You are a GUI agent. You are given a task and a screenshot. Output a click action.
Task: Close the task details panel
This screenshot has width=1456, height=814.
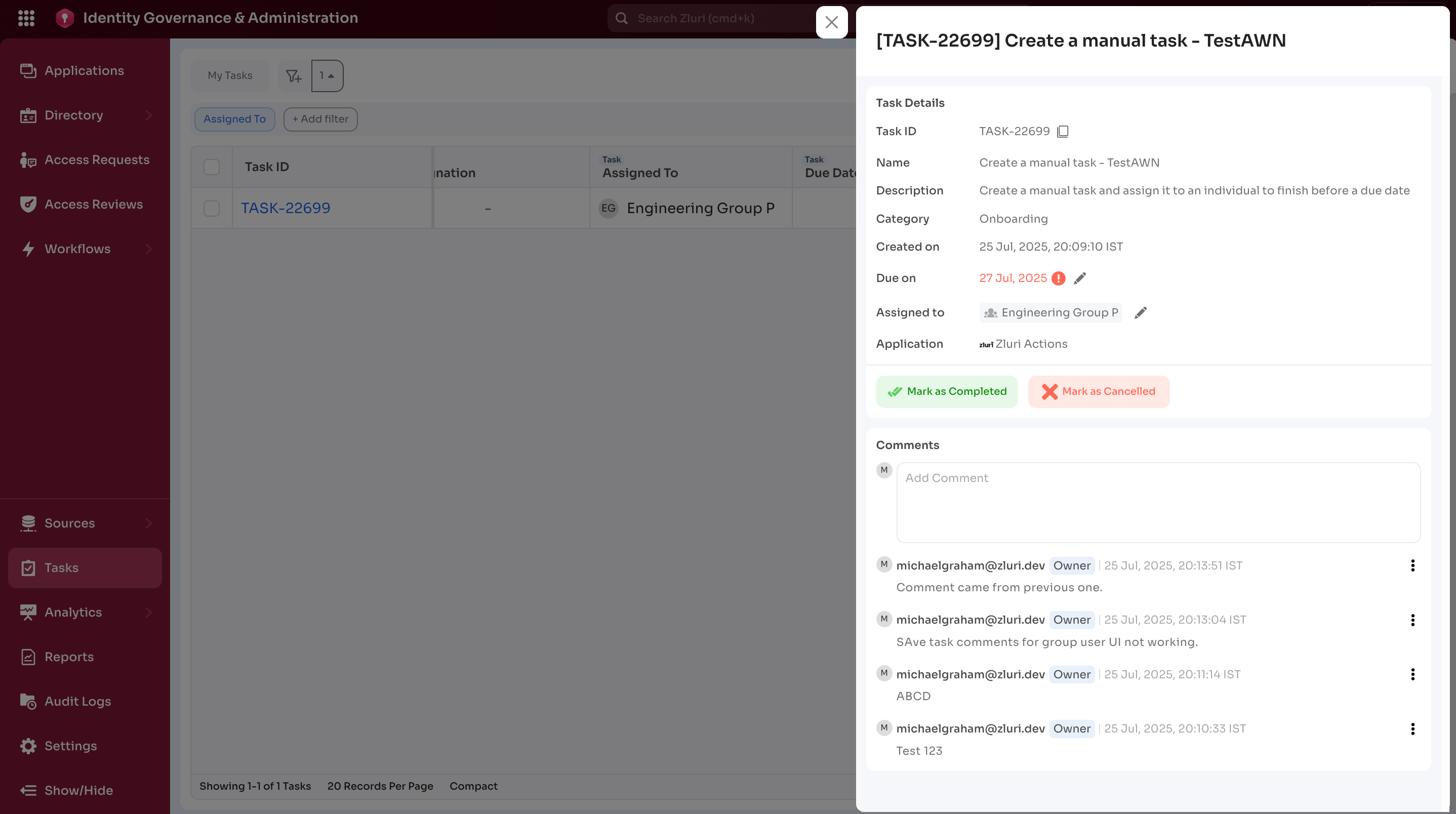831,23
